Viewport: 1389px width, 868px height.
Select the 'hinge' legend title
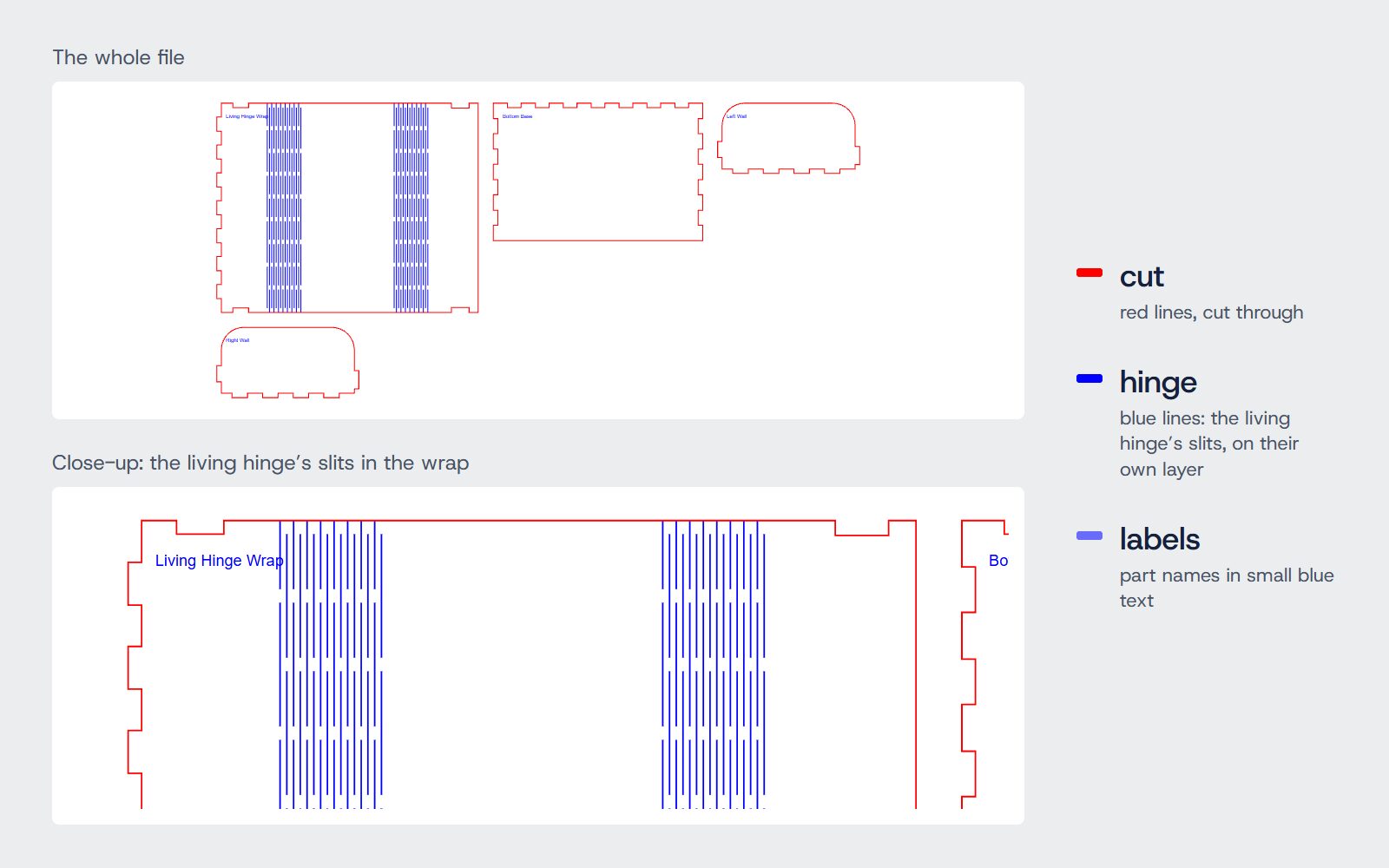point(1158,383)
